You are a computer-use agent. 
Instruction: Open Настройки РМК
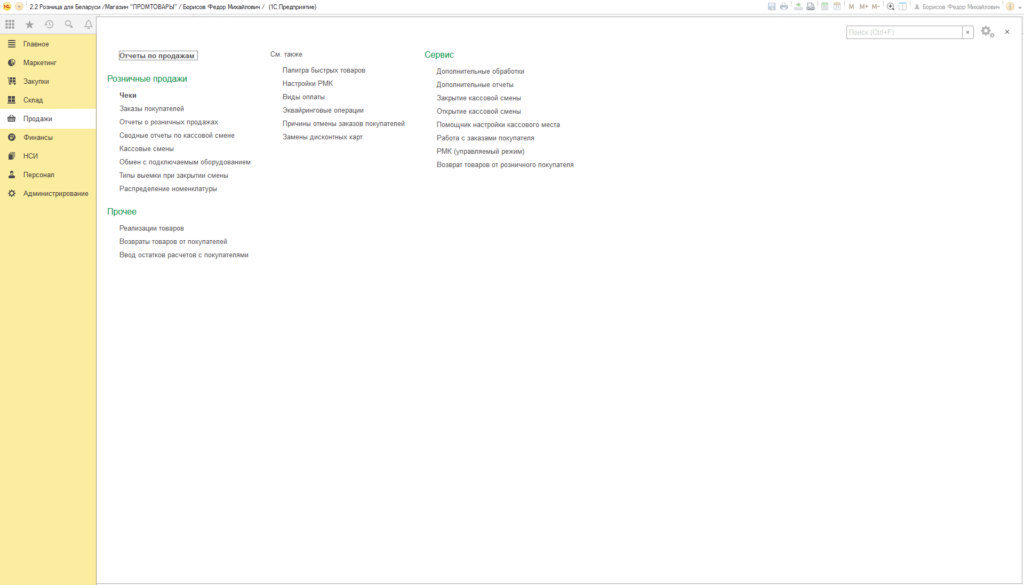pos(308,84)
